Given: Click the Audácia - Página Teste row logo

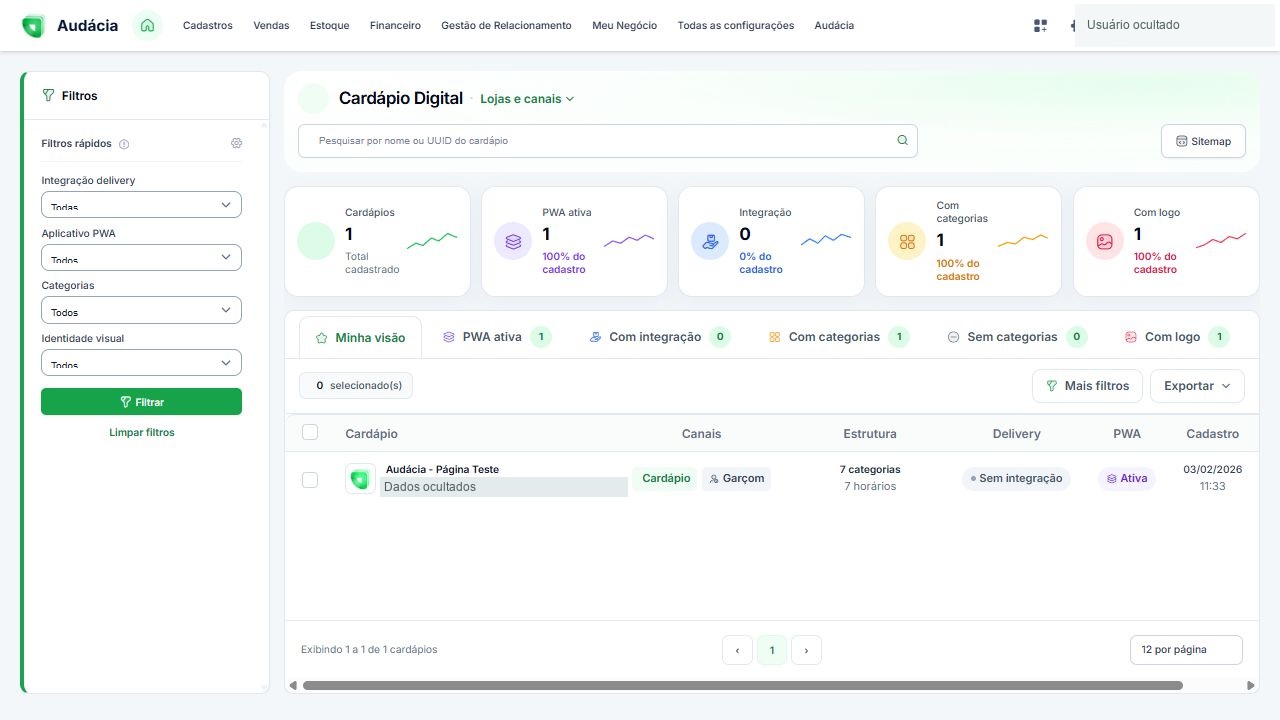Looking at the screenshot, I should click(x=360, y=479).
